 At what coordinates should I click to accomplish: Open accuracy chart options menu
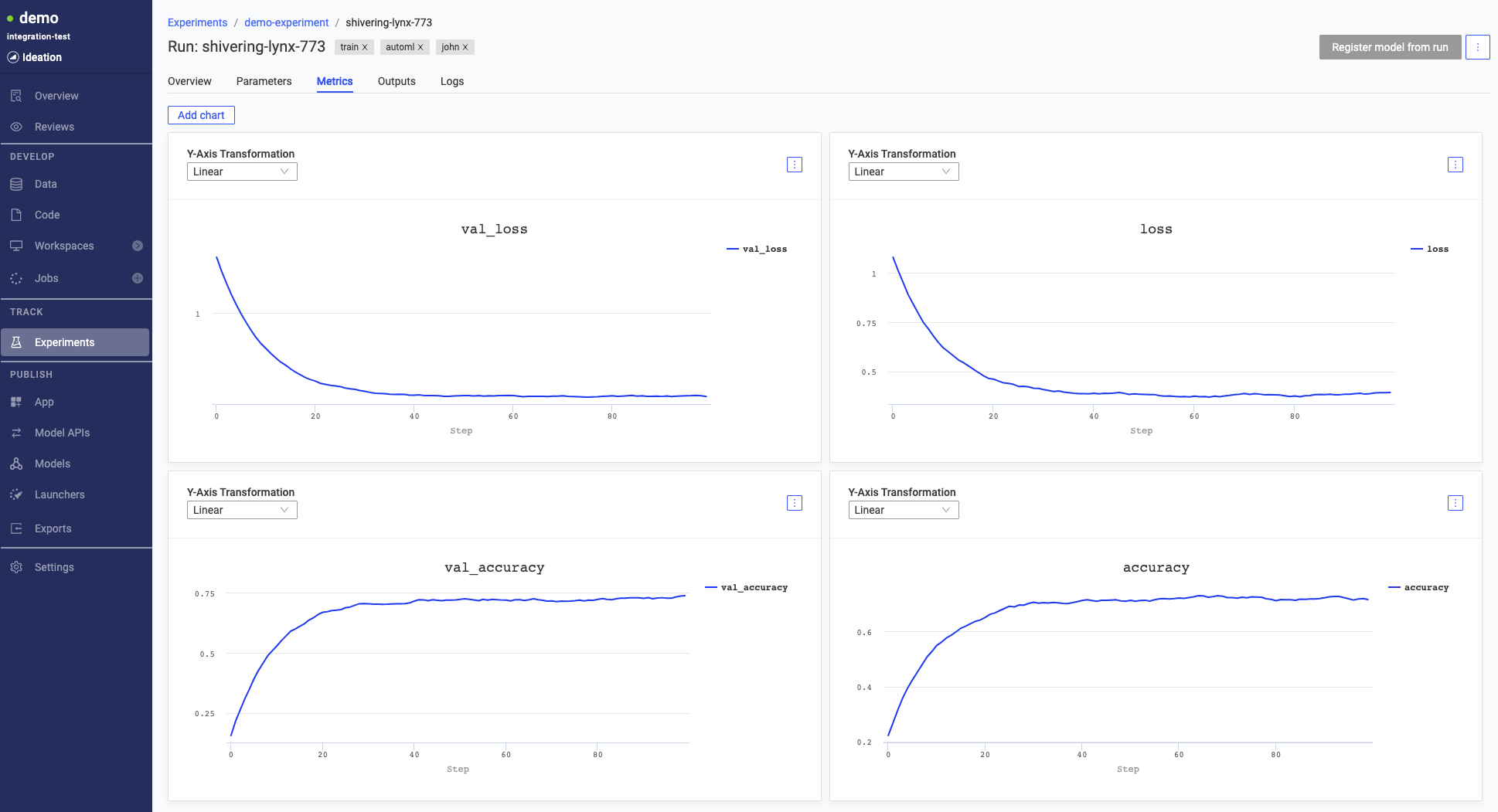(1455, 503)
